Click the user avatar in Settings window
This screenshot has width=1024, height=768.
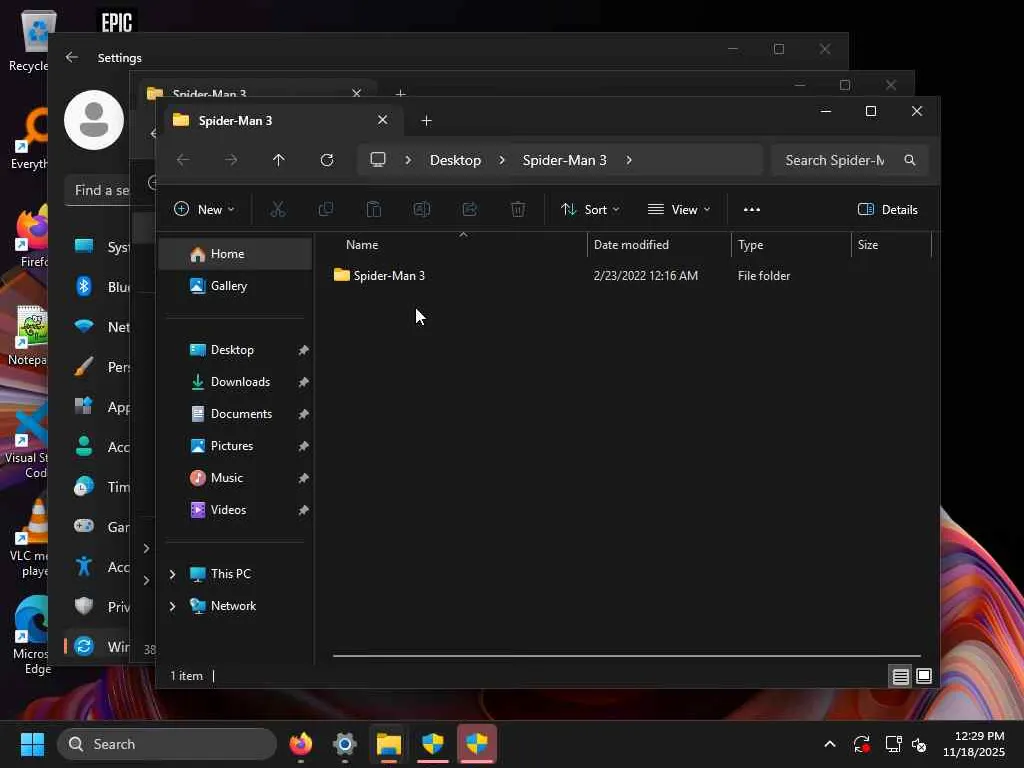[94, 120]
